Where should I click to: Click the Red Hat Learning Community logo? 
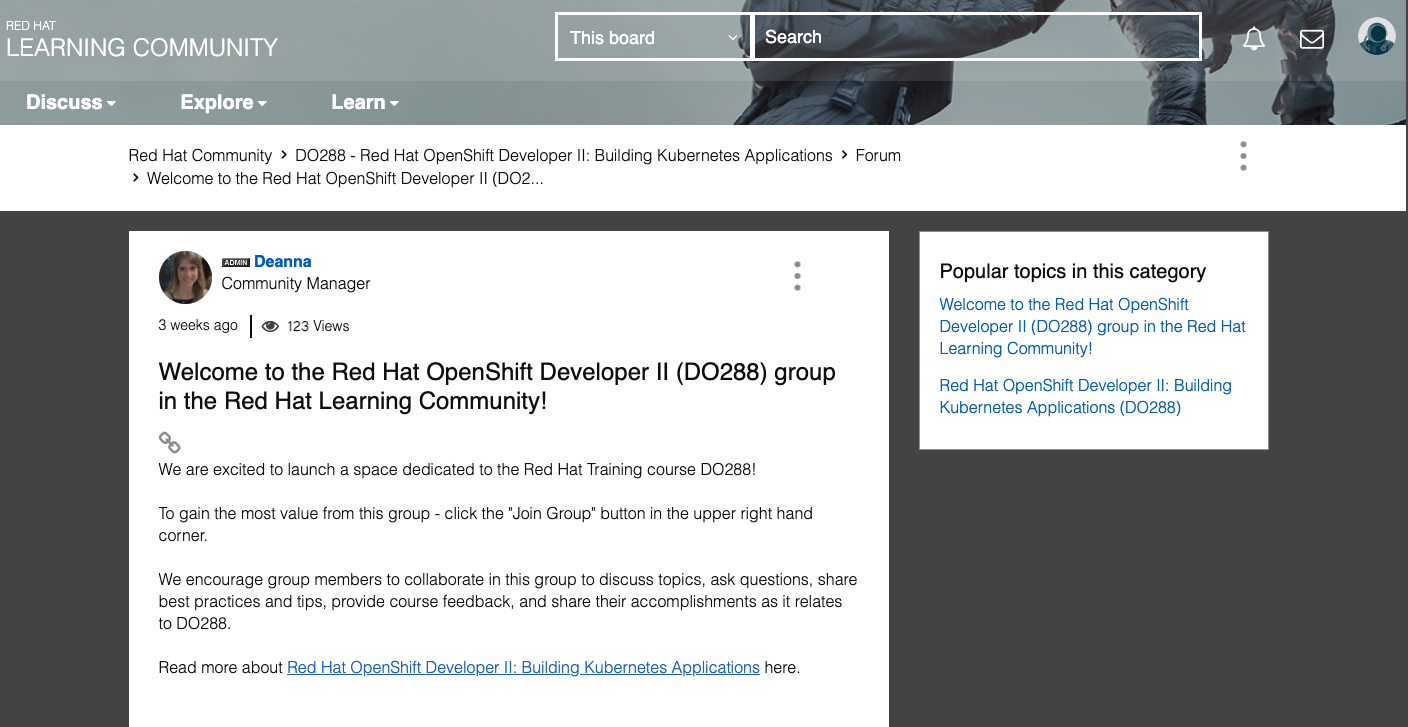pyautogui.click(x=141, y=37)
